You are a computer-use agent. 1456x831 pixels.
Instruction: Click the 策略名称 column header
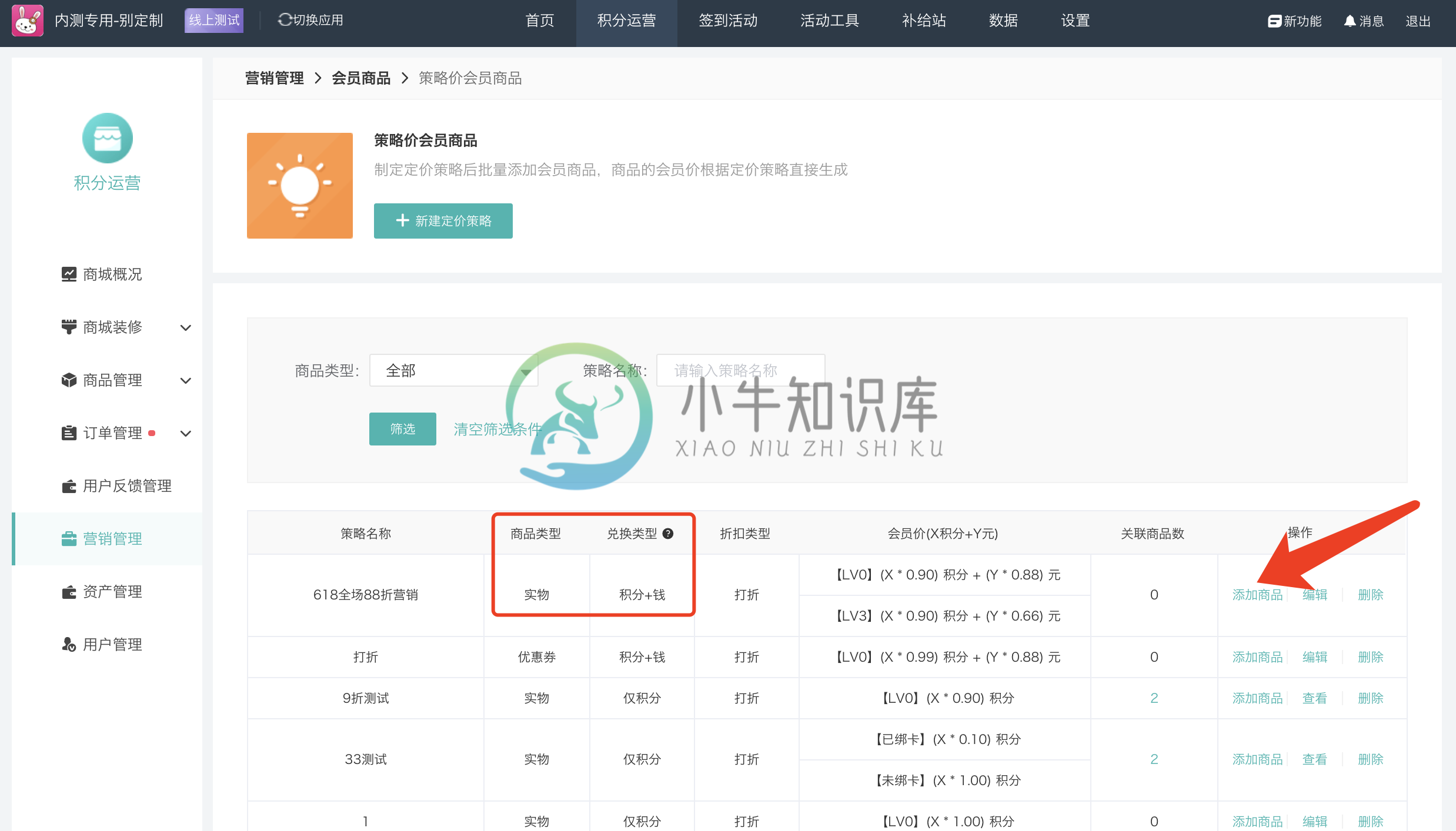click(365, 534)
